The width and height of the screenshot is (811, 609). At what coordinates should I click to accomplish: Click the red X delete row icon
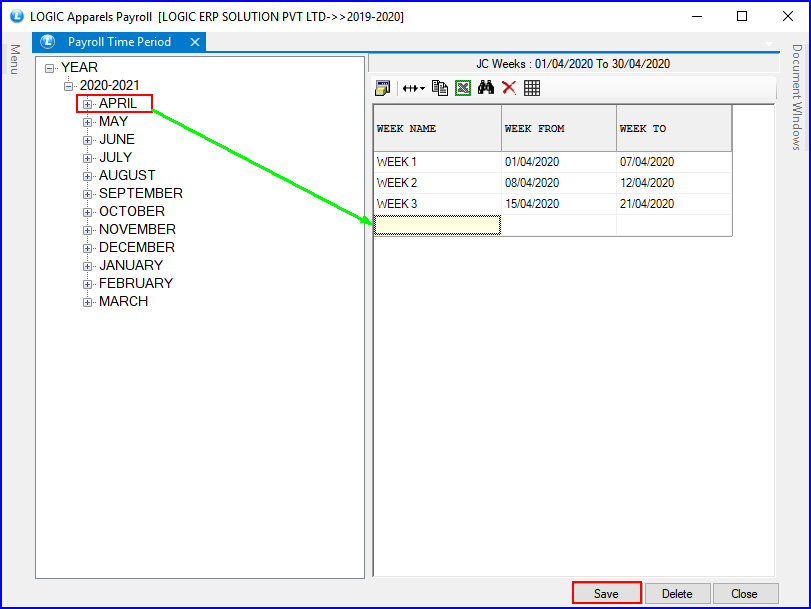509,88
